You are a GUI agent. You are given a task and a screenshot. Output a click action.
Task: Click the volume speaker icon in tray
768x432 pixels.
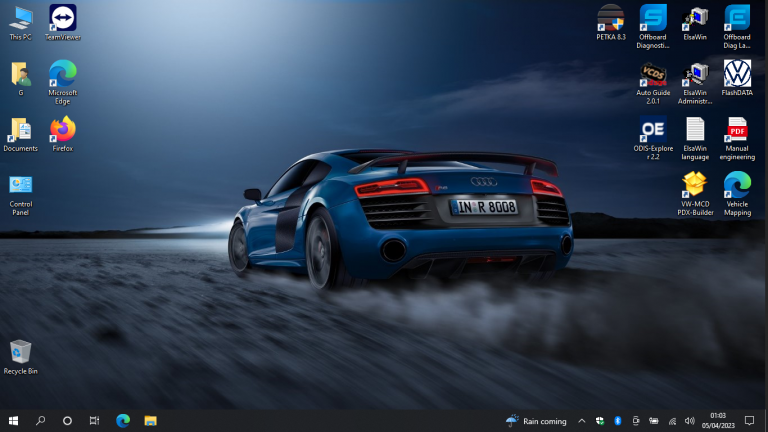pos(688,421)
